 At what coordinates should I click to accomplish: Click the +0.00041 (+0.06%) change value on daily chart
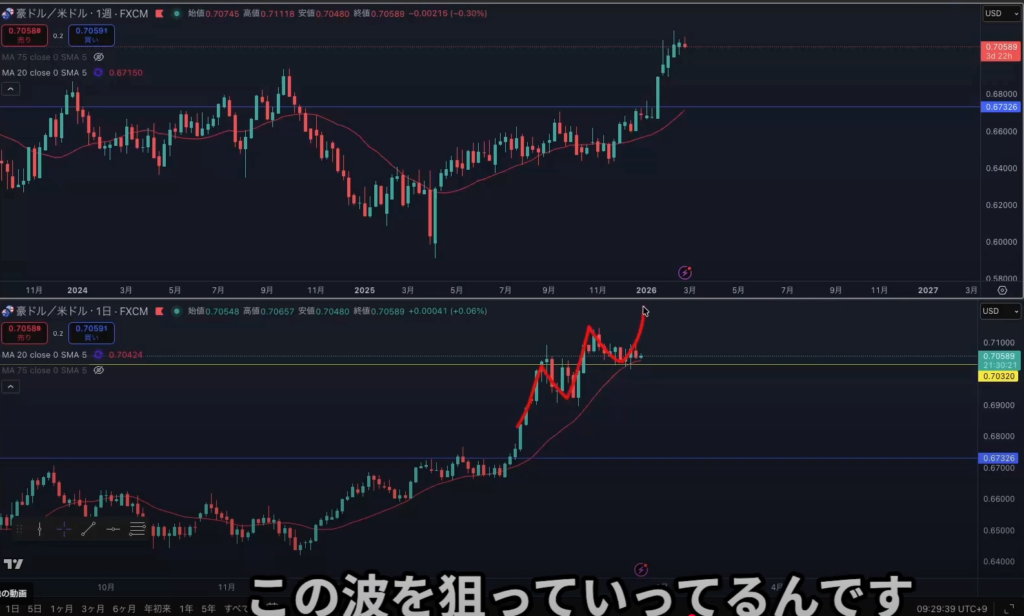447,311
